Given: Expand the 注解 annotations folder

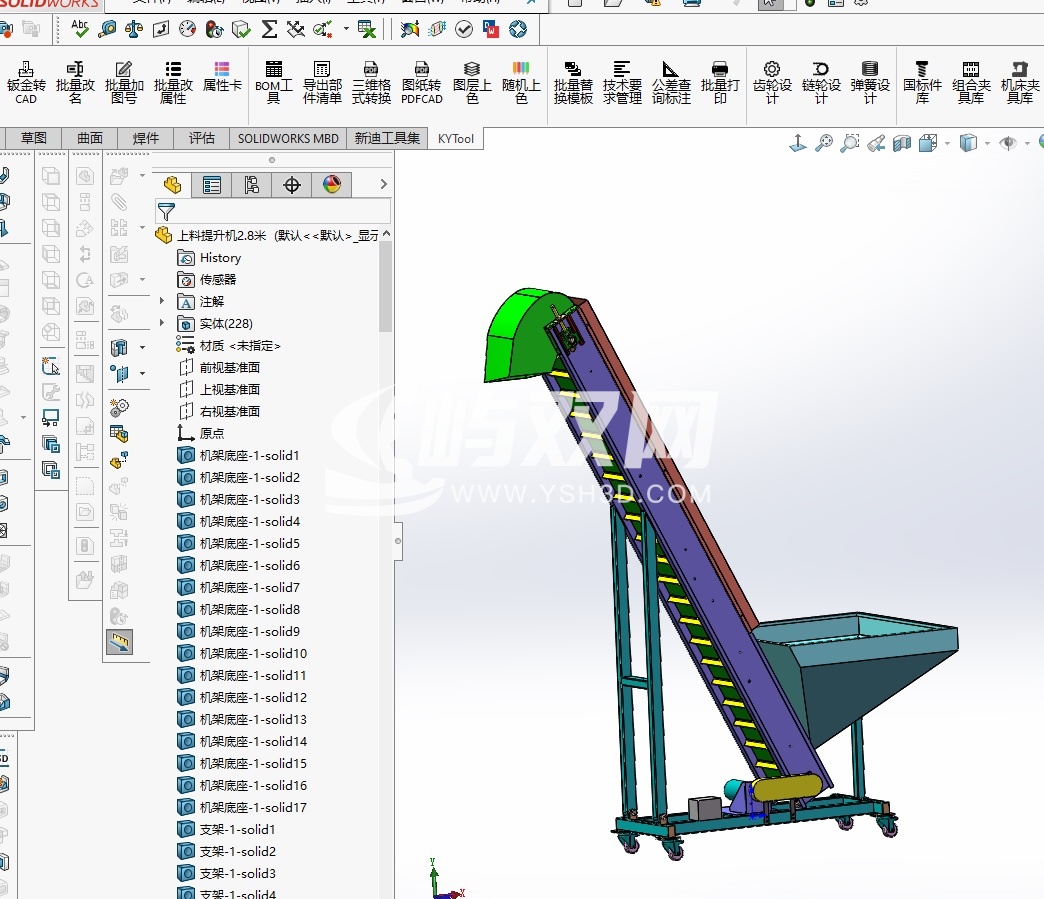Looking at the screenshot, I should point(162,301).
